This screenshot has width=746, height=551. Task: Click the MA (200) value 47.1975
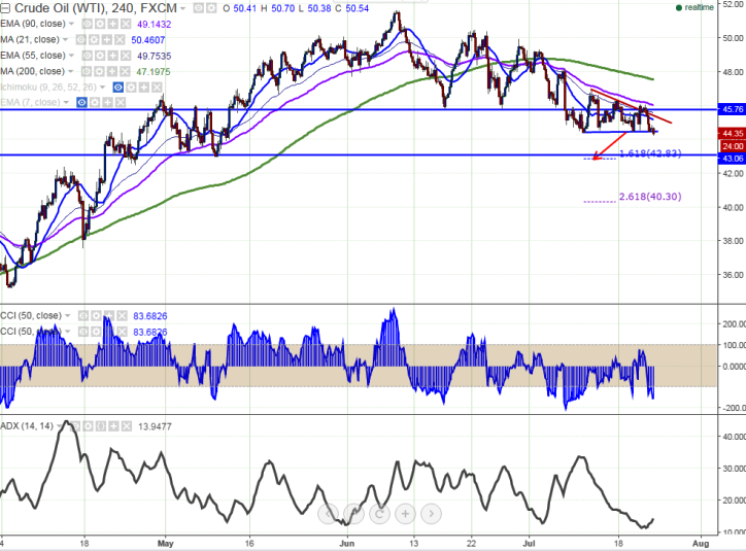[153, 72]
